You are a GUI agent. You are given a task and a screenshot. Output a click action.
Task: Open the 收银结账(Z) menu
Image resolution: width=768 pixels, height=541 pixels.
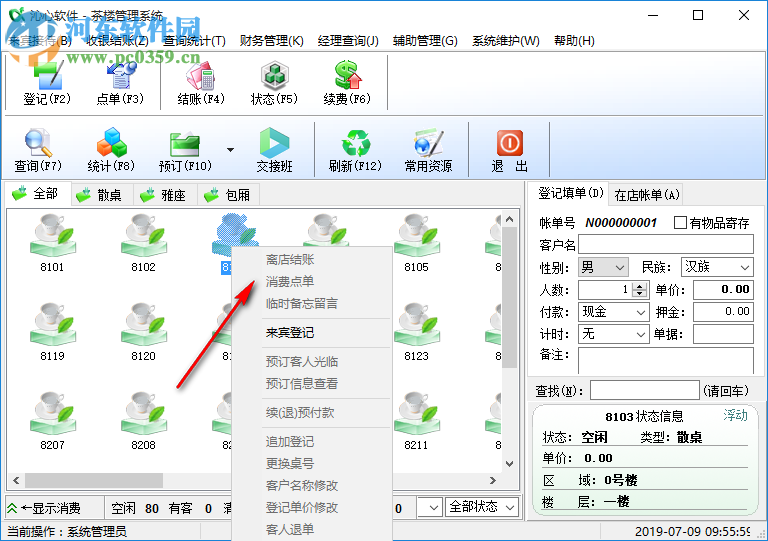tap(117, 41)
